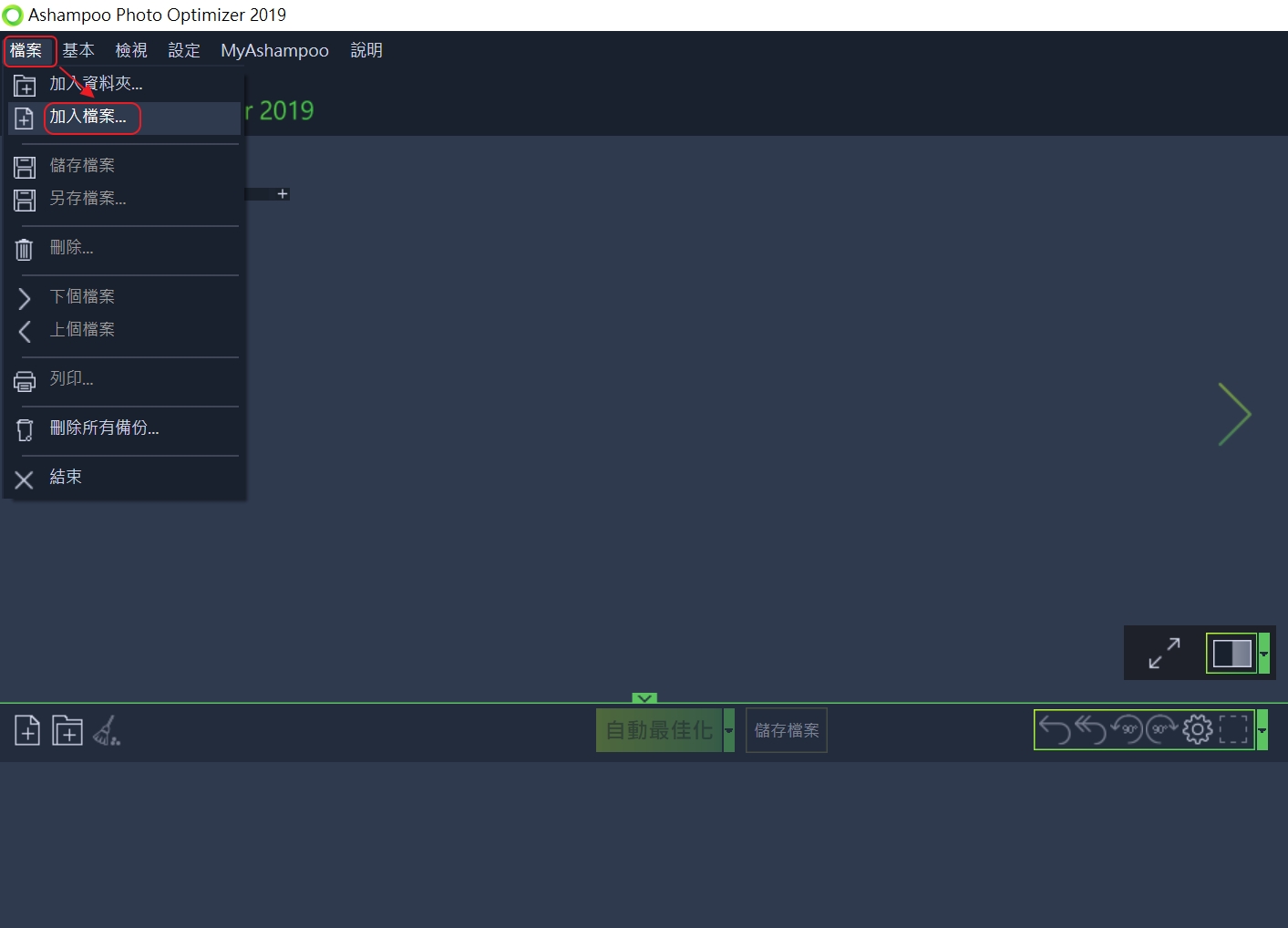Click the left chevron icon beside 上個檔案
Viewport: 1288px width, 928px height.
click(x=25, y=331)
